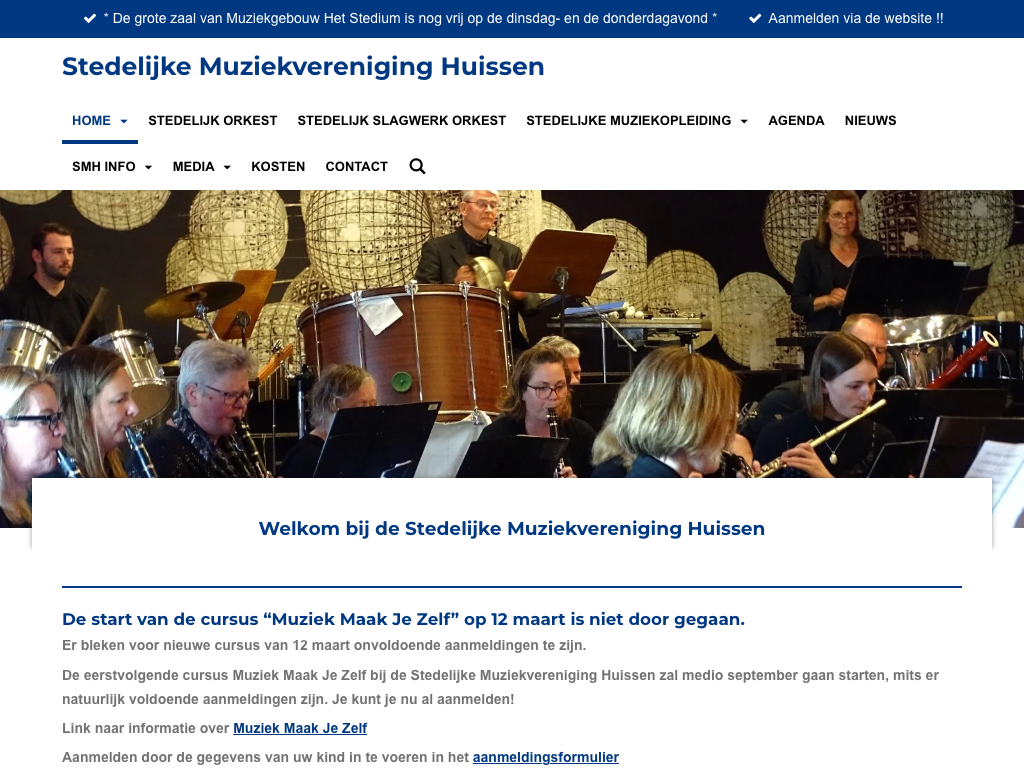This screenshot has width=1024, height=768.
Task: Click the Welkom bij de Stedelijke Muziekvereniging heading
Action: click(512, 528)
